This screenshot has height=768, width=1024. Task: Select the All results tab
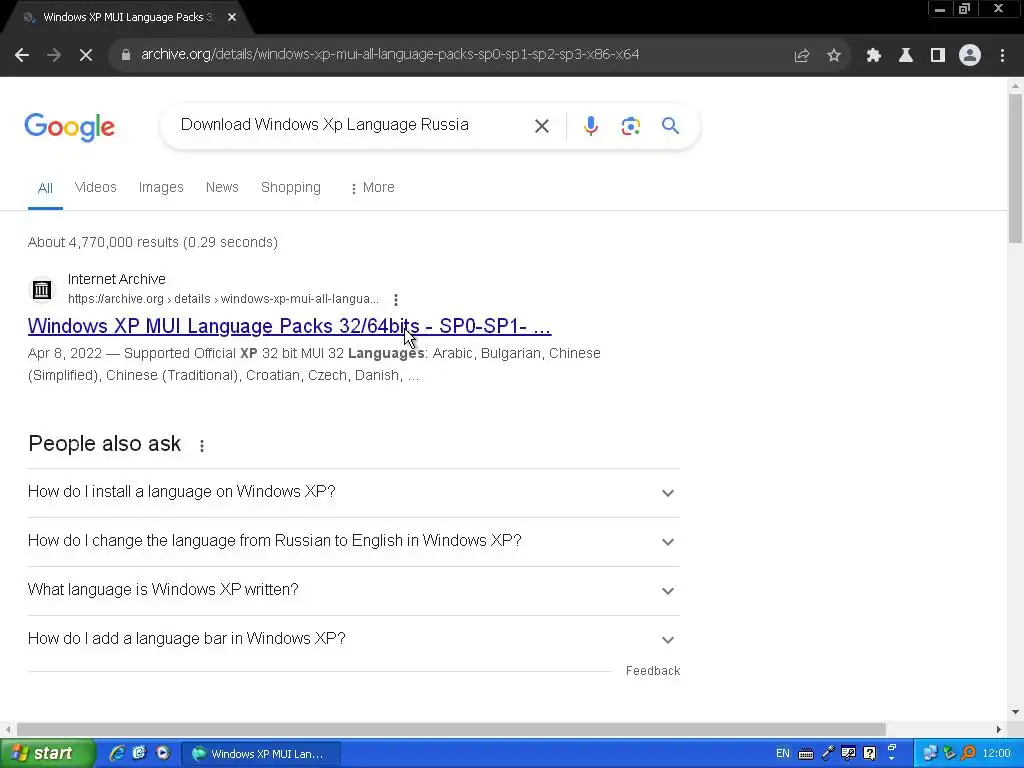pyautogui.click(x=45, y=188)
